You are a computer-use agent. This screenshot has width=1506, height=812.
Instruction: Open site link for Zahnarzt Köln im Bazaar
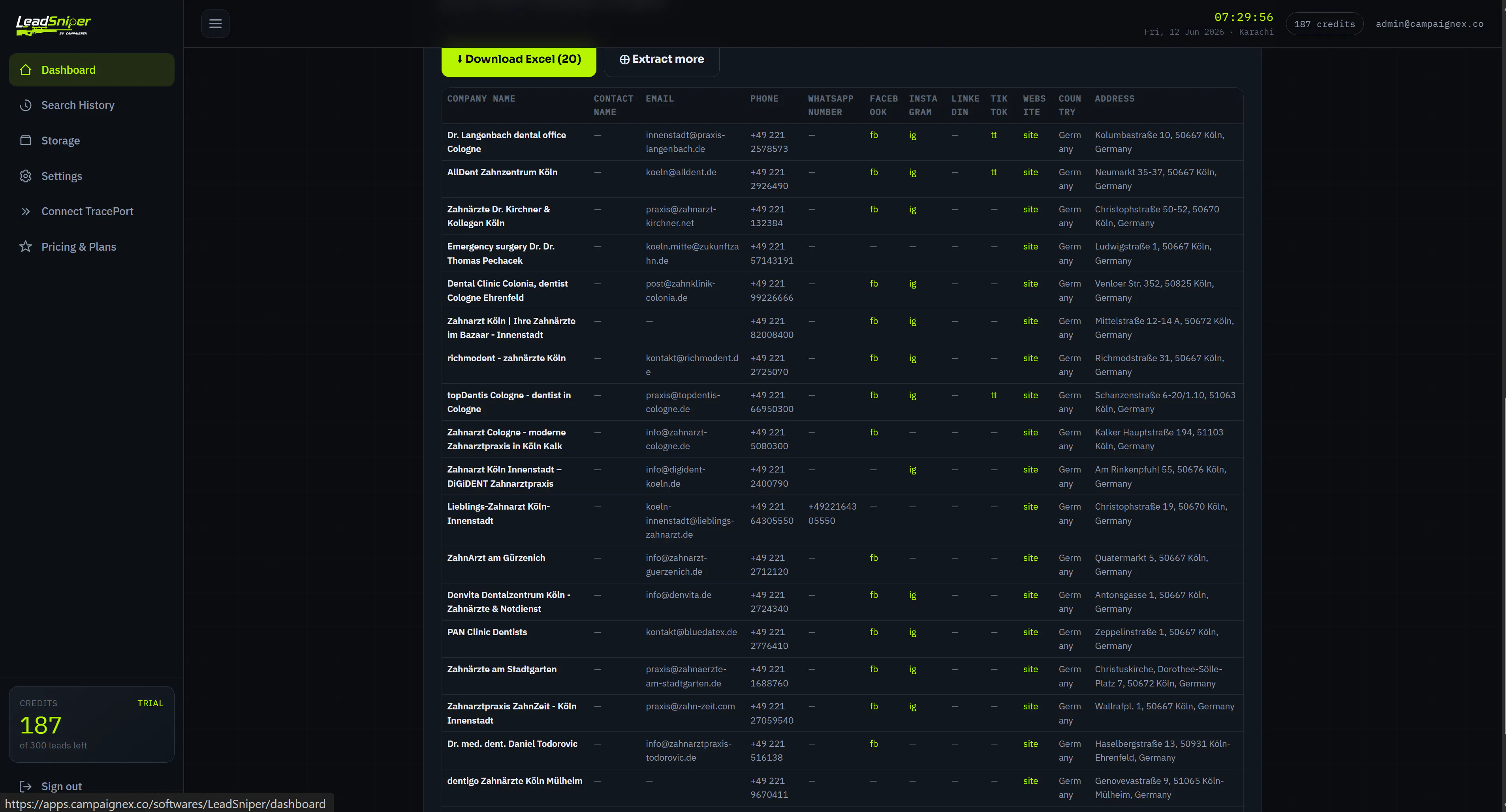1030,321
